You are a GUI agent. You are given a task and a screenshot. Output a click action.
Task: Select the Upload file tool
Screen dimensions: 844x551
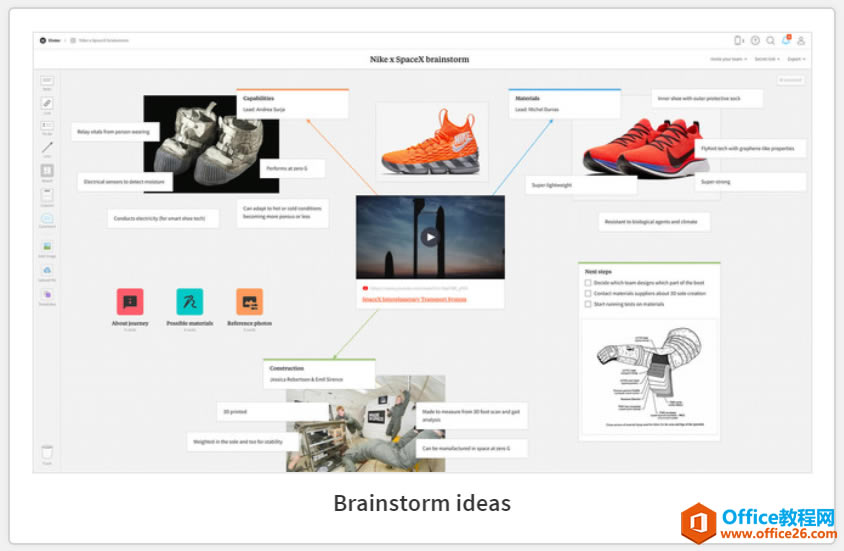47,271
